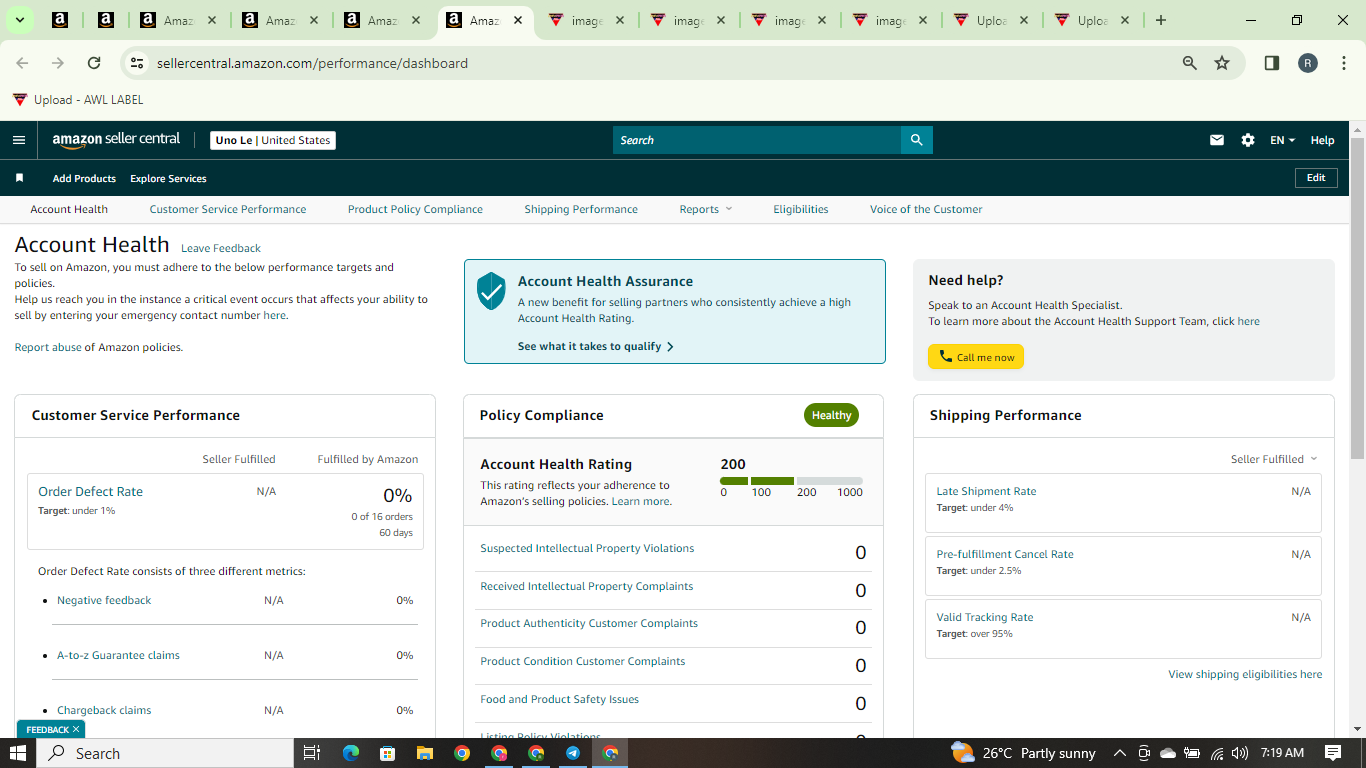Open the Negative feedback link
The image size is (1366, 768).
104,600
